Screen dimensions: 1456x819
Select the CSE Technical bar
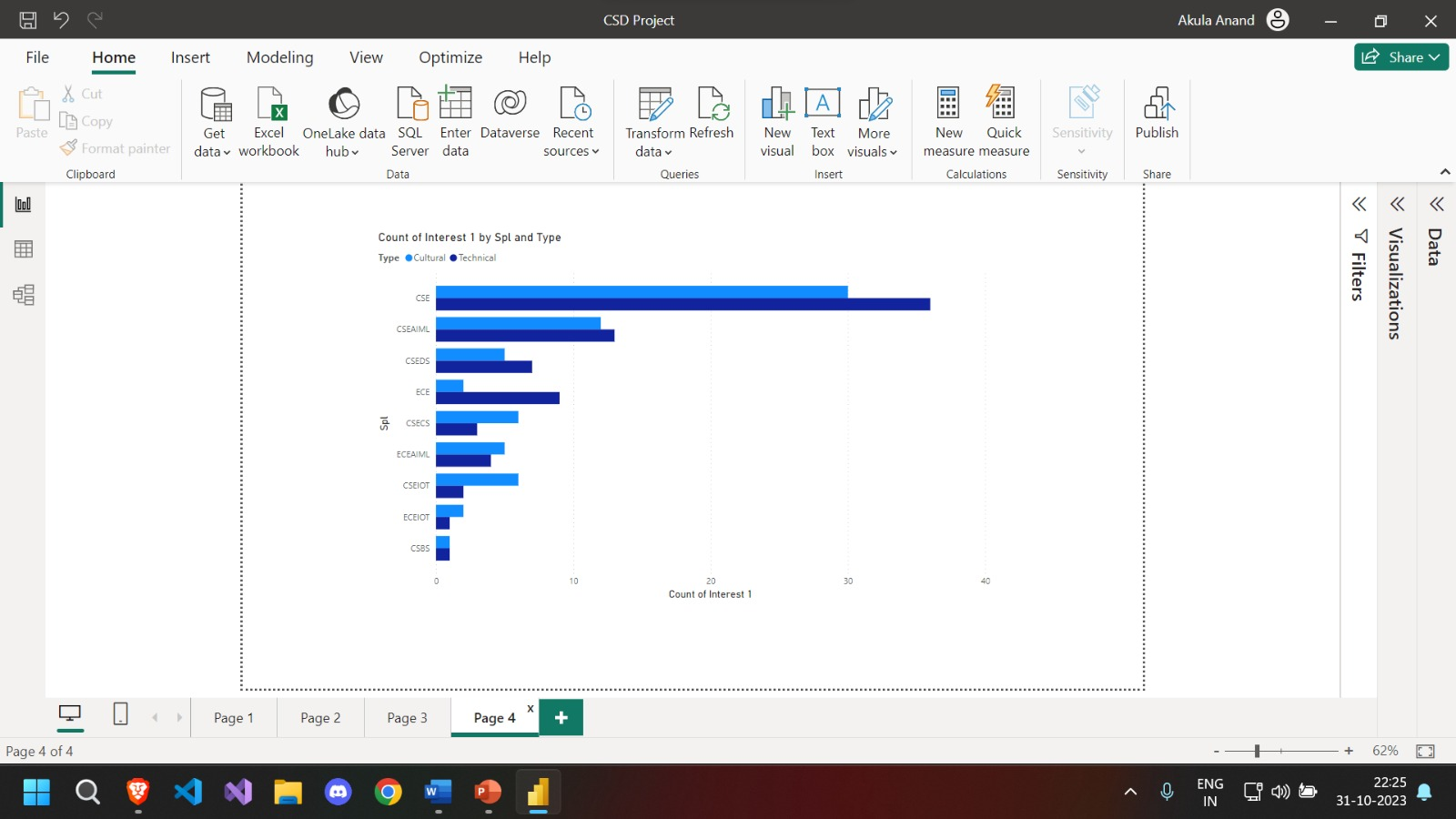[x=682, y=304]
